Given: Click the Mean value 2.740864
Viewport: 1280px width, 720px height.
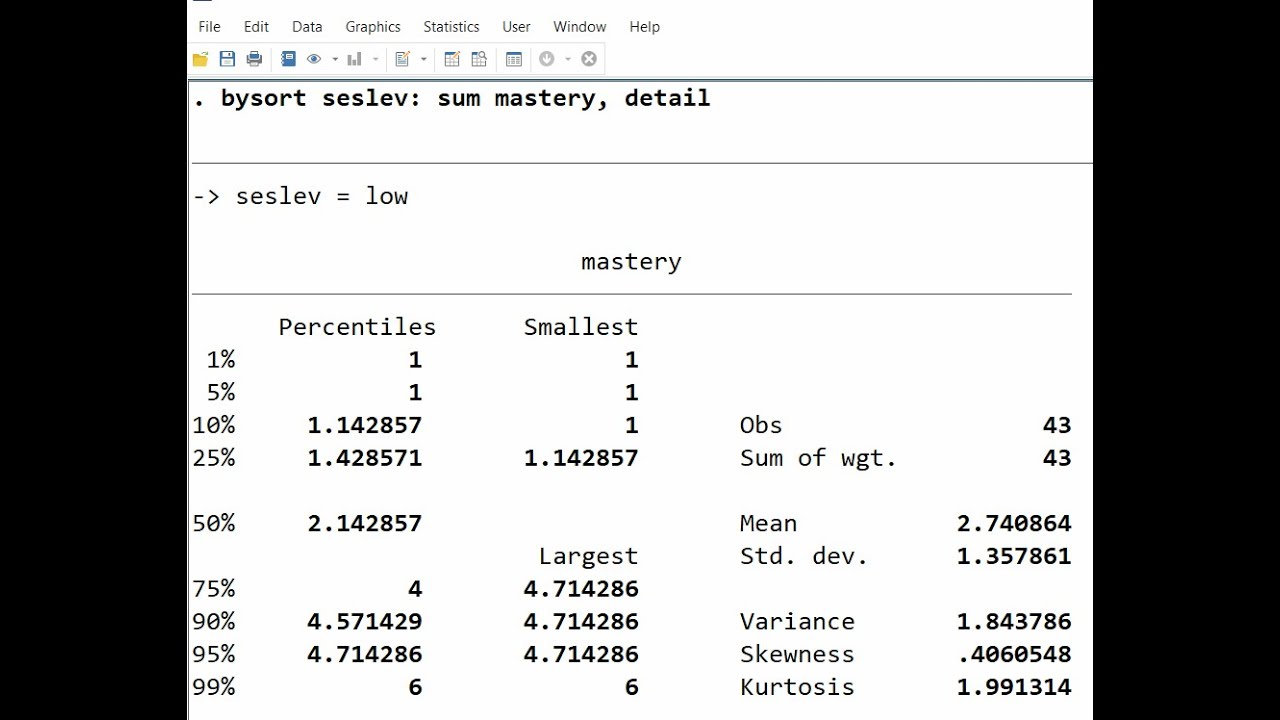Looking at the screenshot, I should tap(1014, 523).
